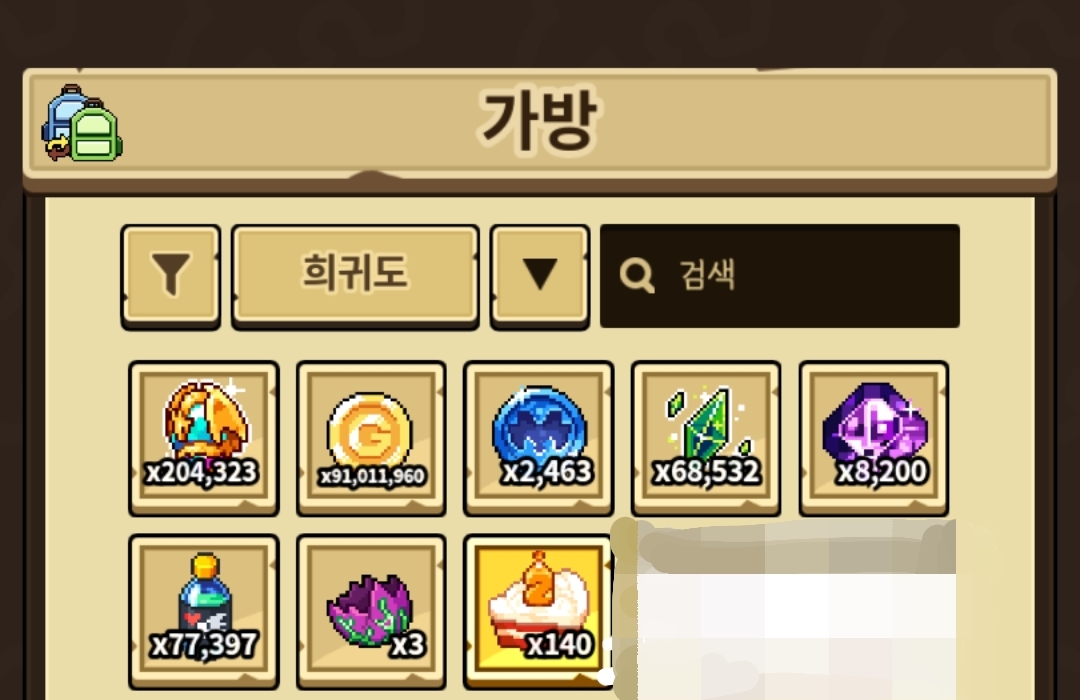1080x700 pixels.
Task: Click the x91,011,960 gold quantity label
Action: [372, 476]
